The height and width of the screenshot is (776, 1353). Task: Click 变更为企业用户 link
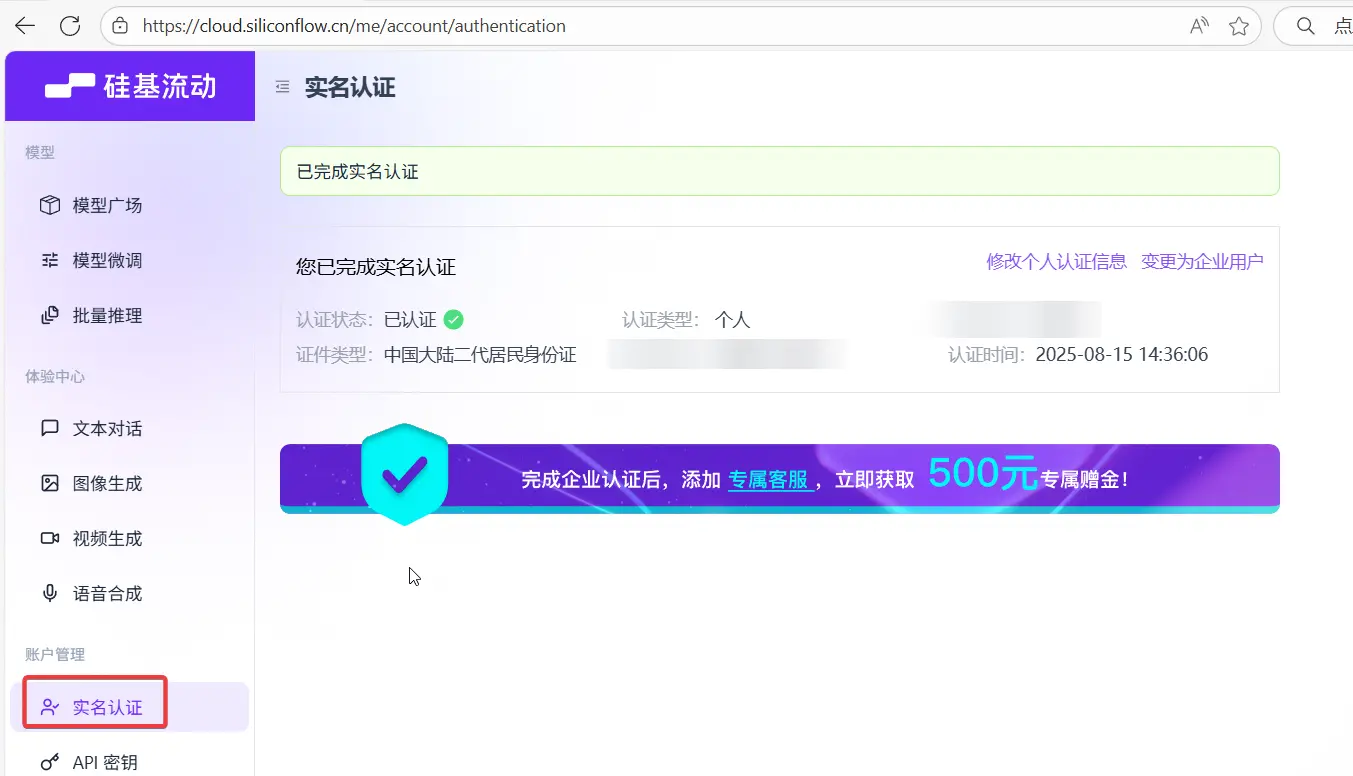click(1202, 261)
